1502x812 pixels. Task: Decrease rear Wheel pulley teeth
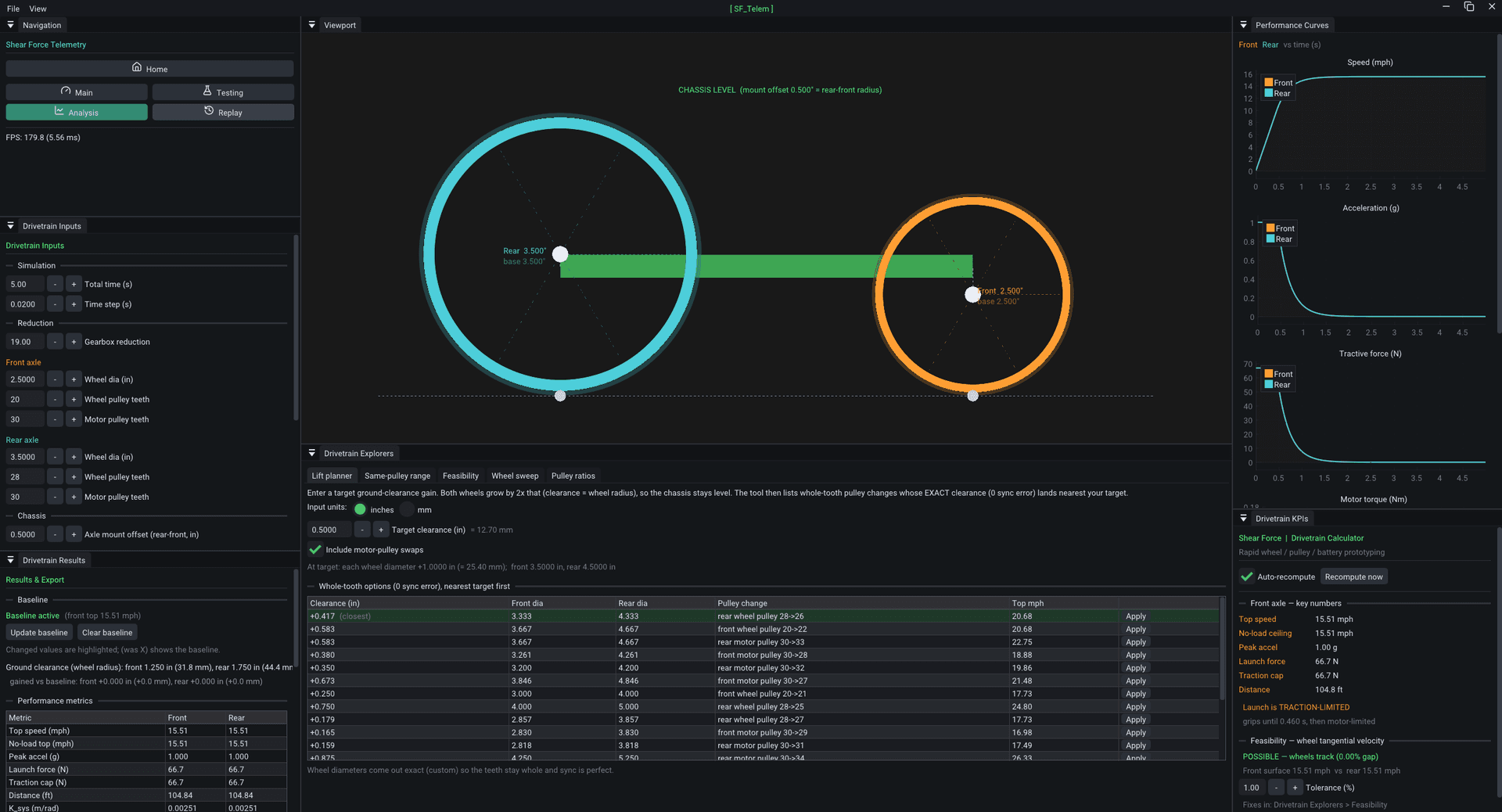pos(55,477)
